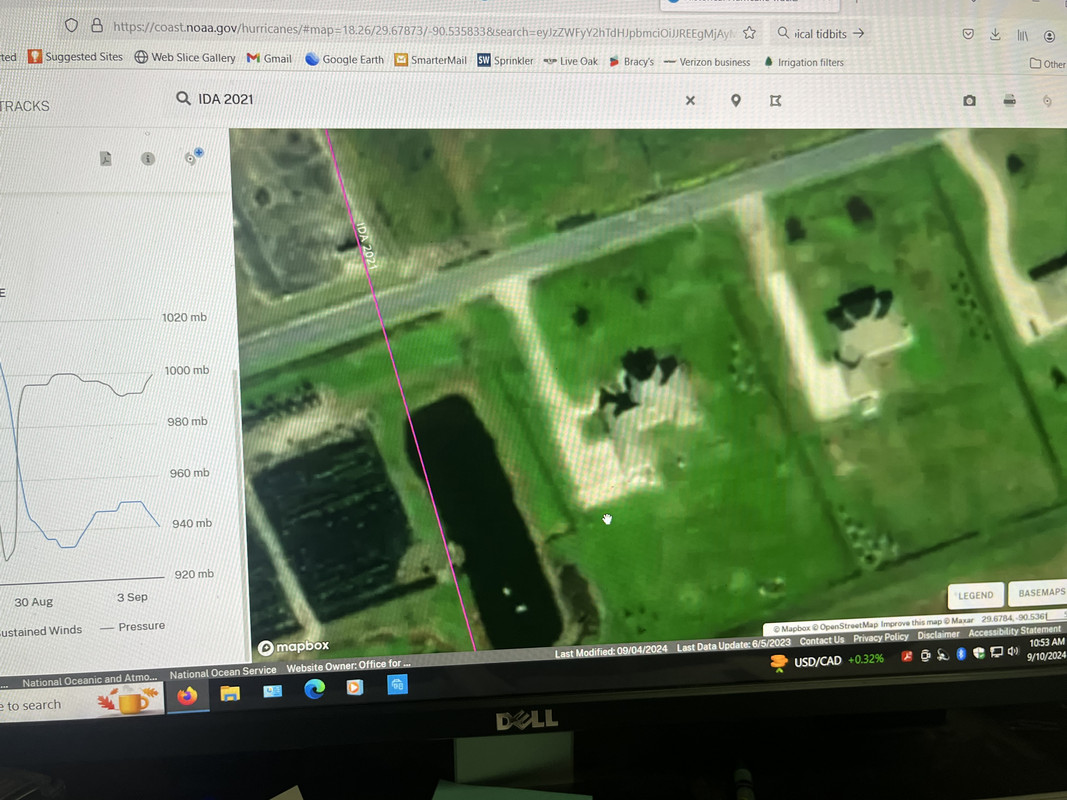Clear the IDA 2021 search with X
Image resolution: width=1067 pixels, height=800 pixels.
click(690, 101)
